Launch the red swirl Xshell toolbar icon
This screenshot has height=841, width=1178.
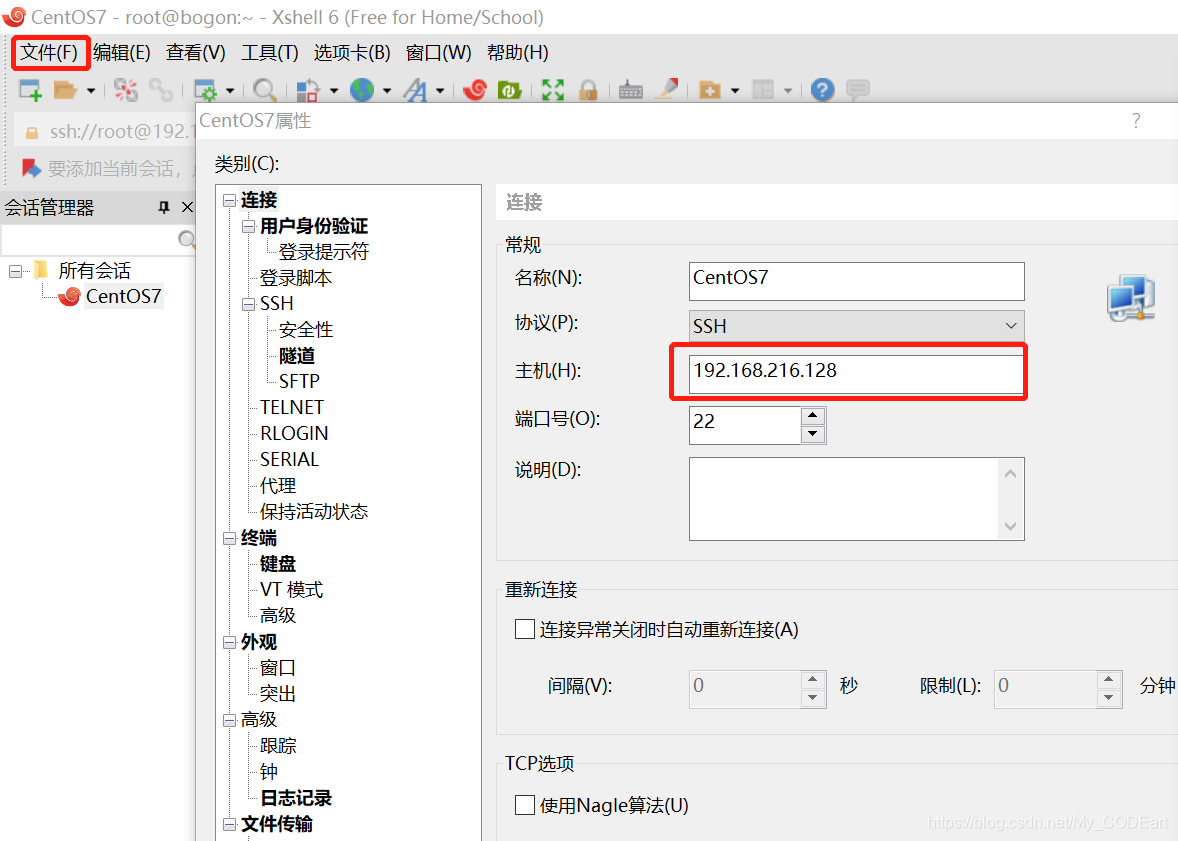[x=475, y=90]
